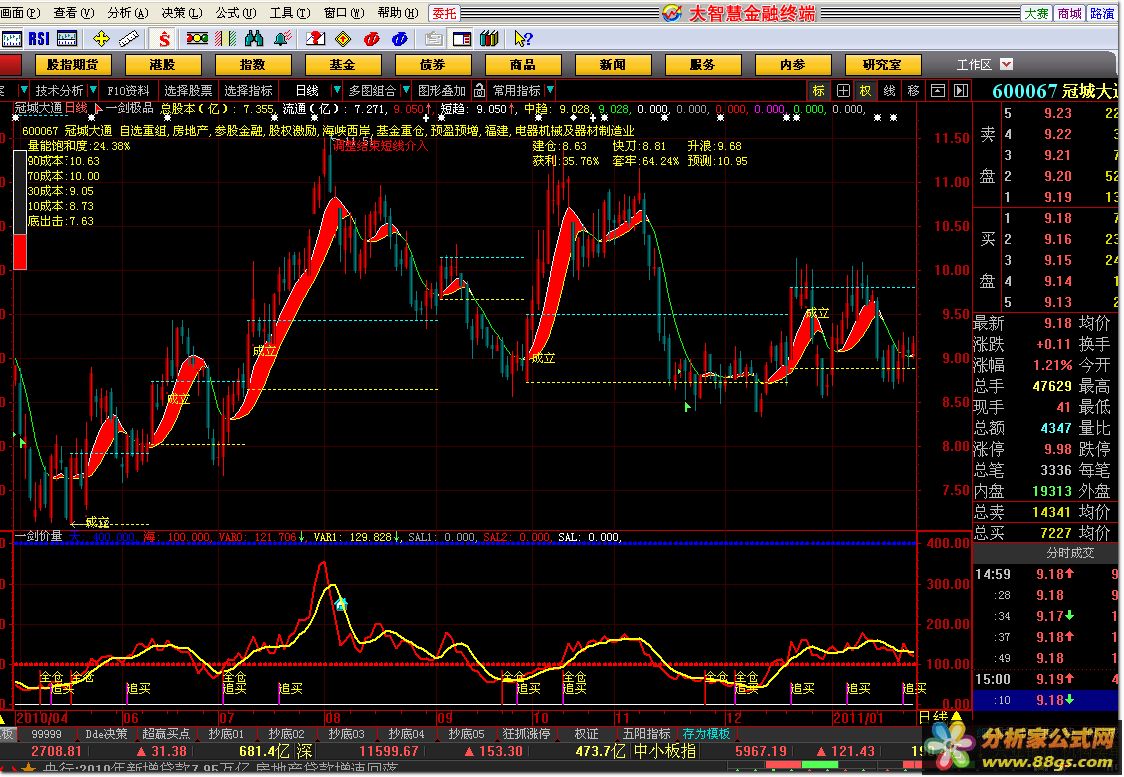This screenshot has height=777, width=1124.
Task: Select the ruler measuring tool
Action: click(128, 39)
